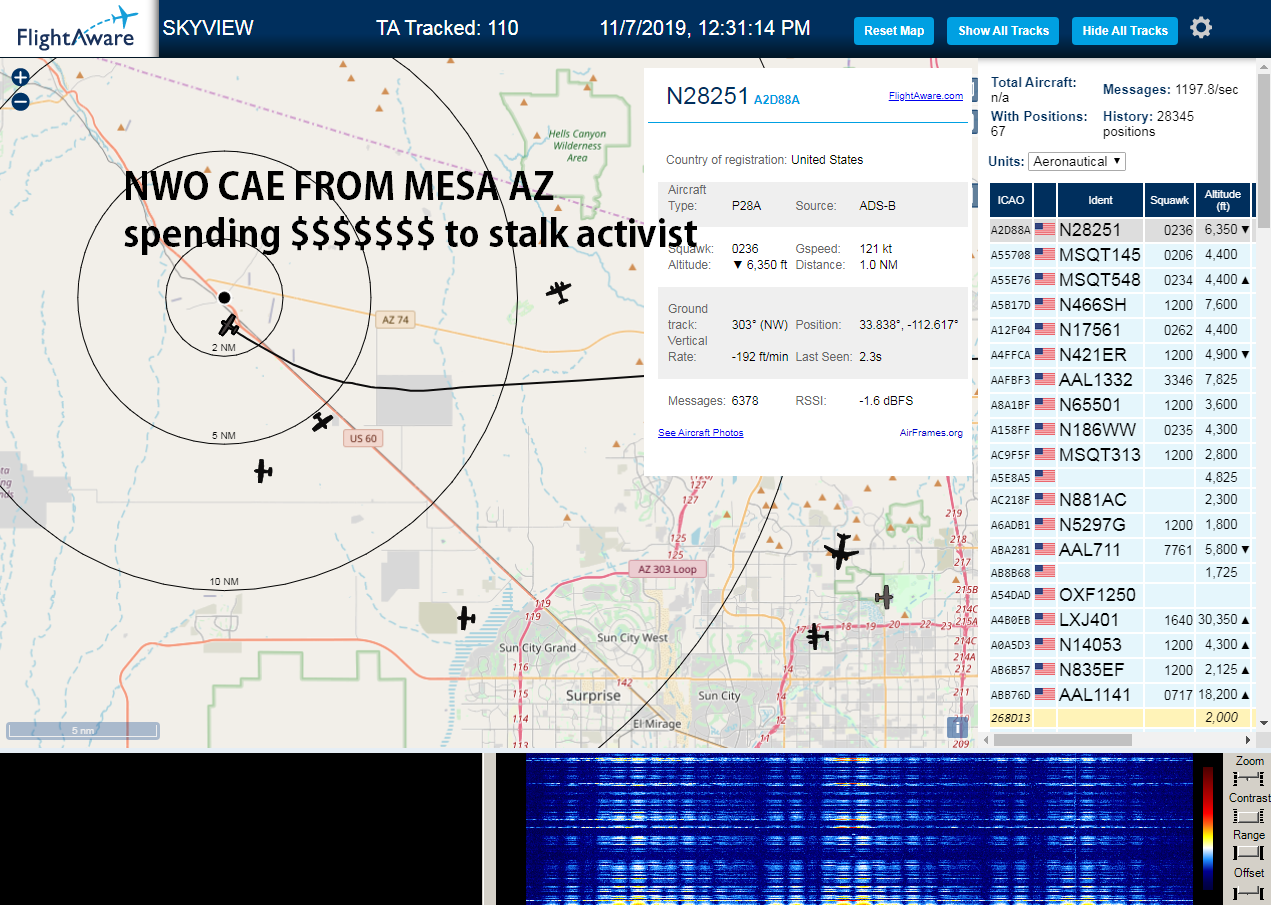
Task: Open the settings gear icon
Action: coord(1201,28)
